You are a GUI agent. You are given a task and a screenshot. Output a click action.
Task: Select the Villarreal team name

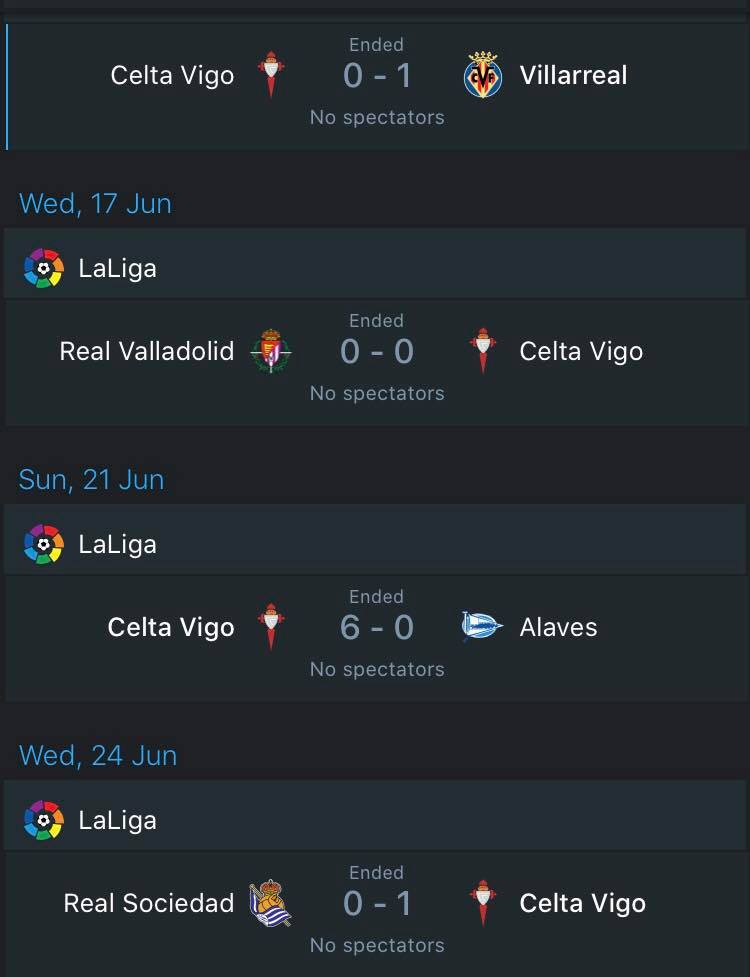point(573,75)
